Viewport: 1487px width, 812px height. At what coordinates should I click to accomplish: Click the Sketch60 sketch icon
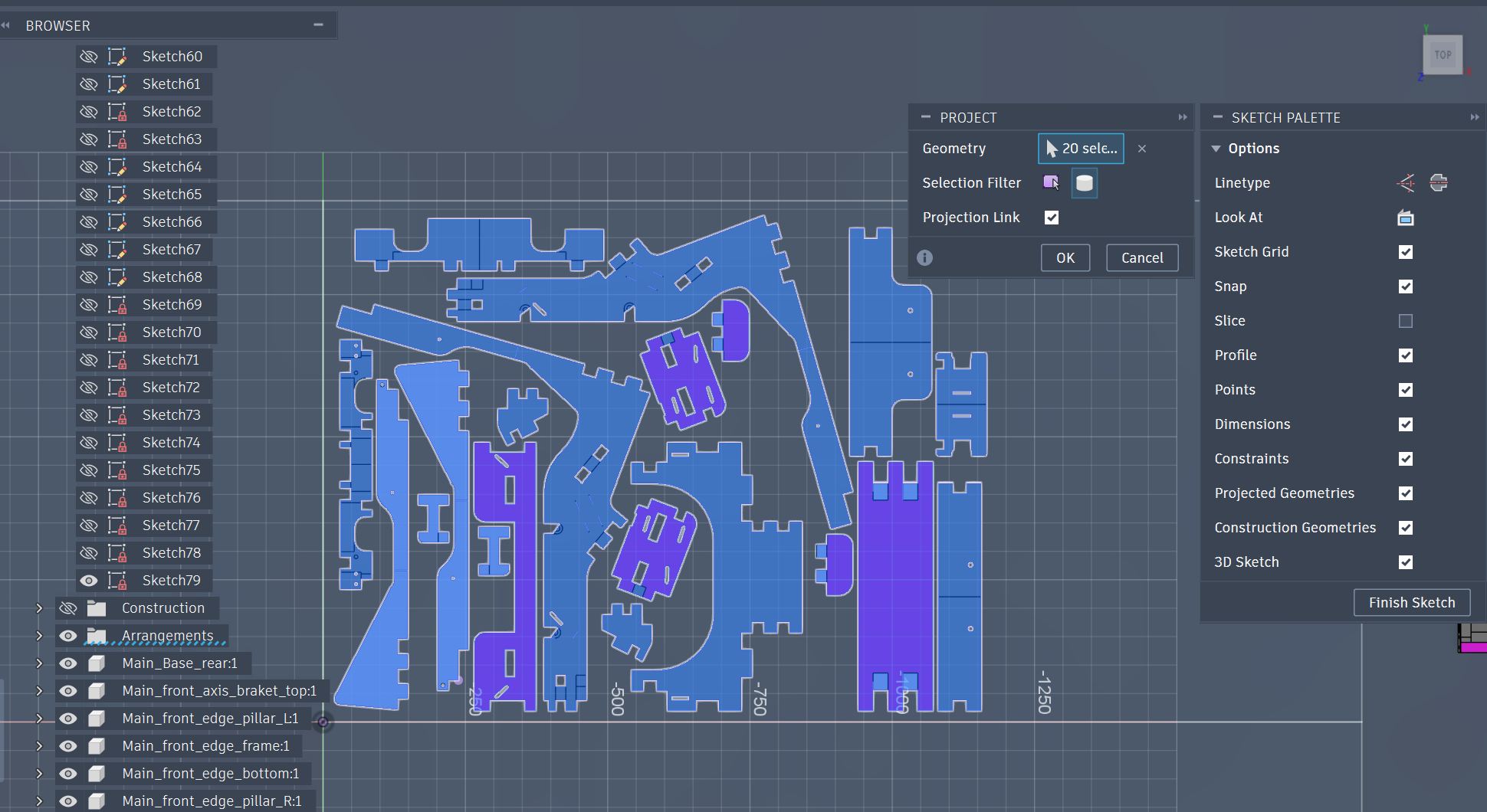coord(117,57)
